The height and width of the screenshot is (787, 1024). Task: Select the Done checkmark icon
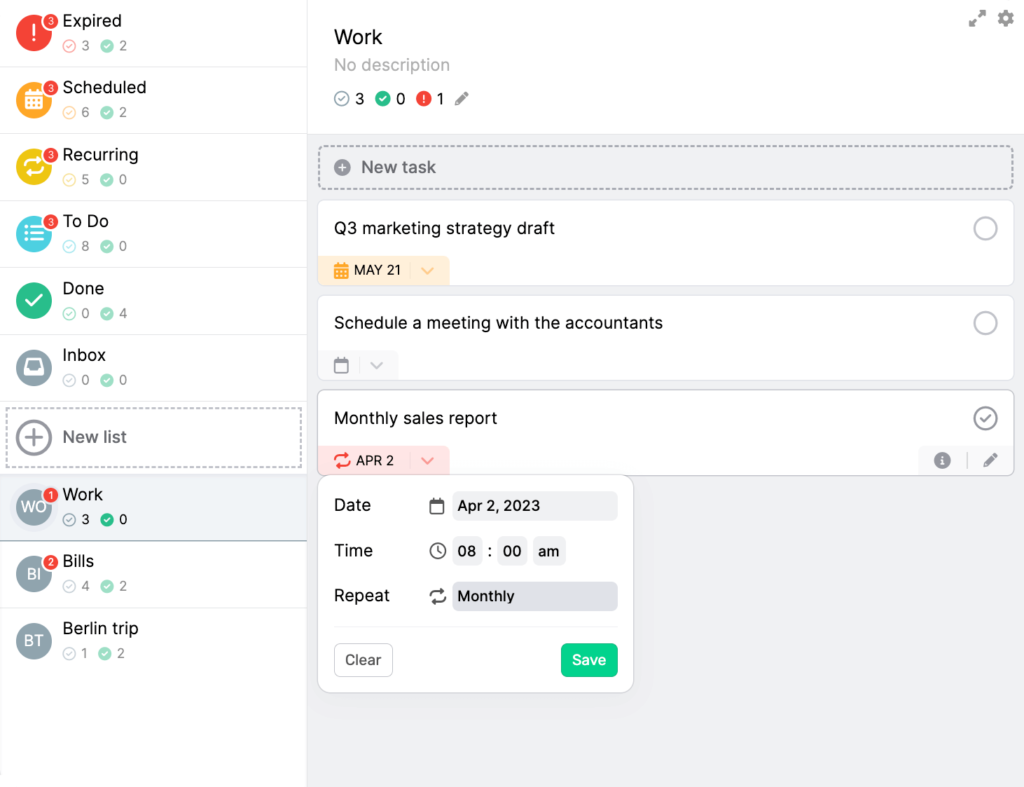point(33,301)
